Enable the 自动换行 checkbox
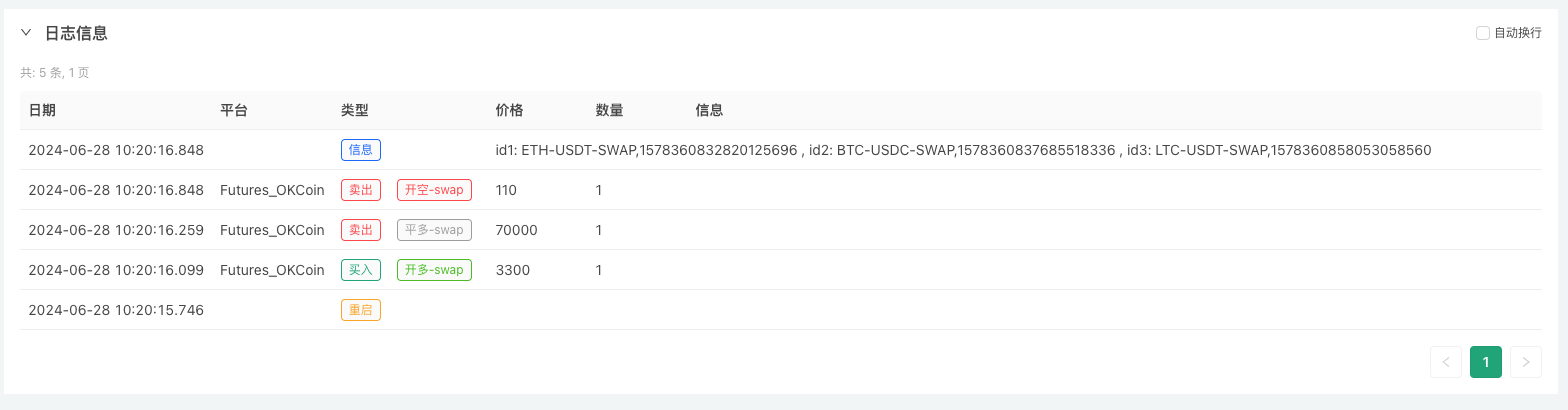Screen dimensions: 1568x410 [x=1483, y=33]
